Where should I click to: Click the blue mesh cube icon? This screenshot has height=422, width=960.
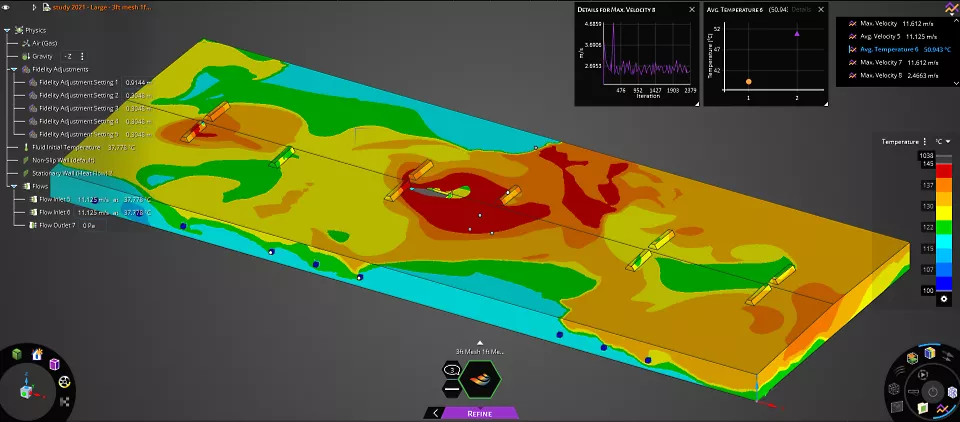(953, 392)
